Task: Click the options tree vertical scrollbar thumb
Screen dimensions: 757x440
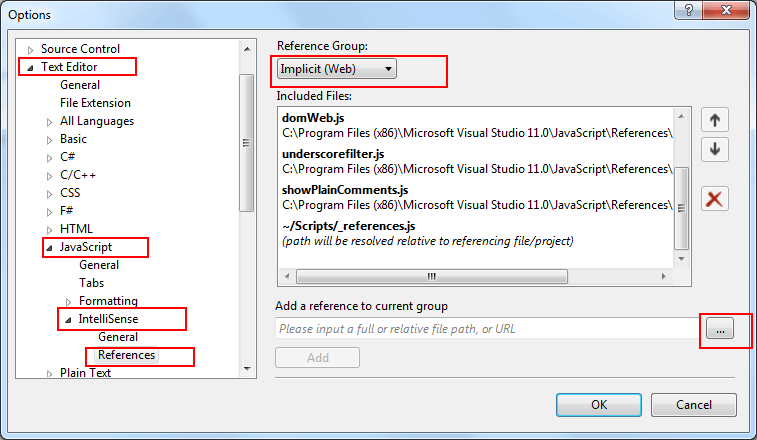Action: point(247,143)
